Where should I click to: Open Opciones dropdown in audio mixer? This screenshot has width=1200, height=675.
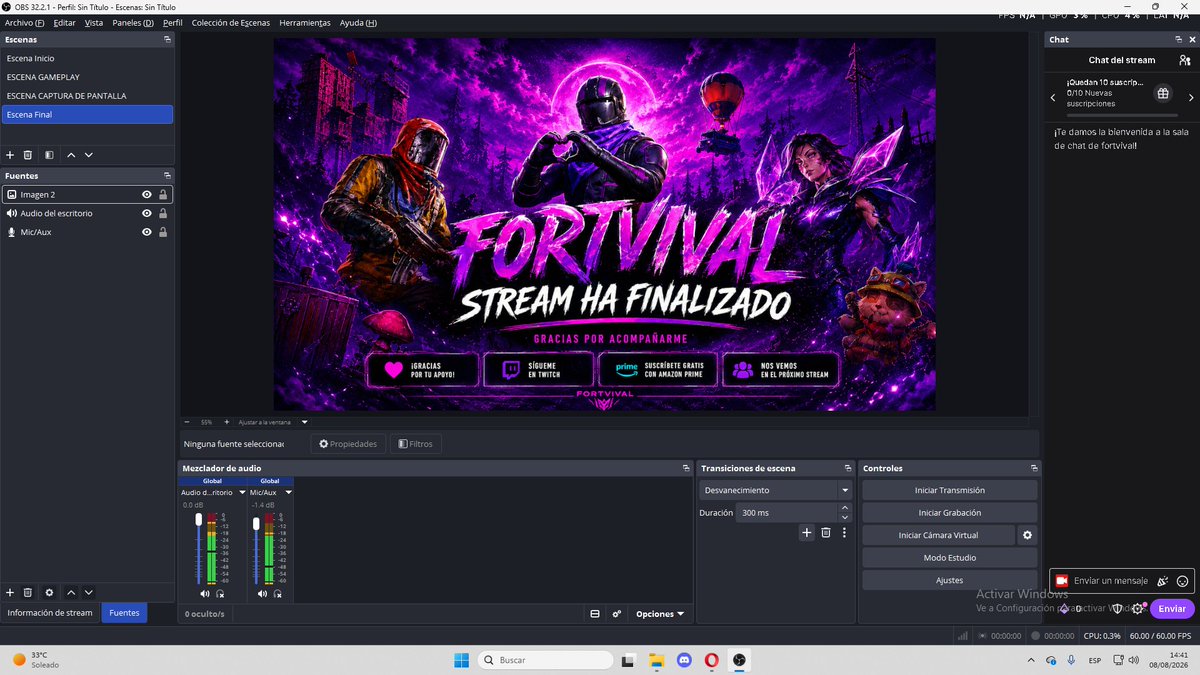click(x=661, y=614)
